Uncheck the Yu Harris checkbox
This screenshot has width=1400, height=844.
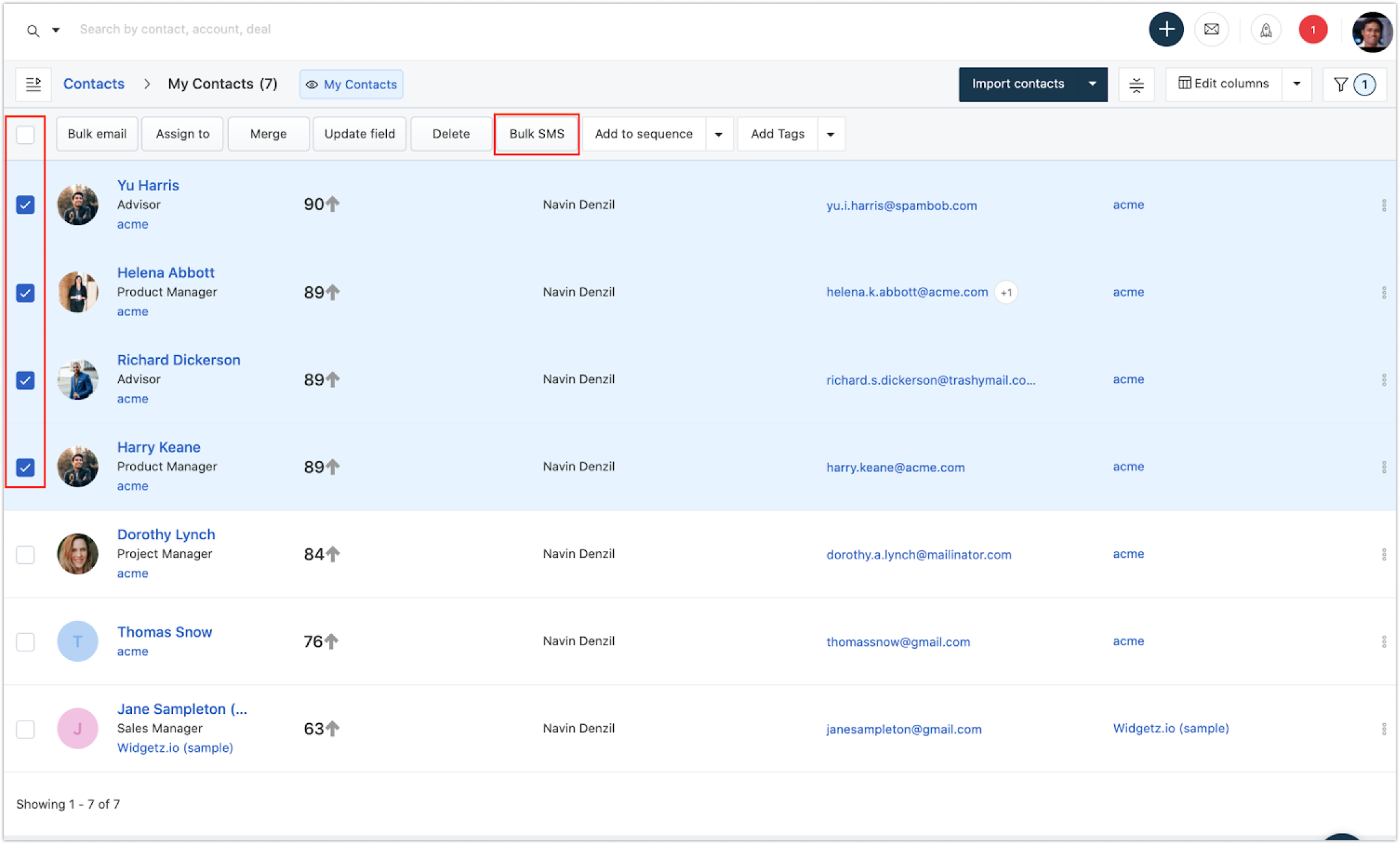[25, 204]
